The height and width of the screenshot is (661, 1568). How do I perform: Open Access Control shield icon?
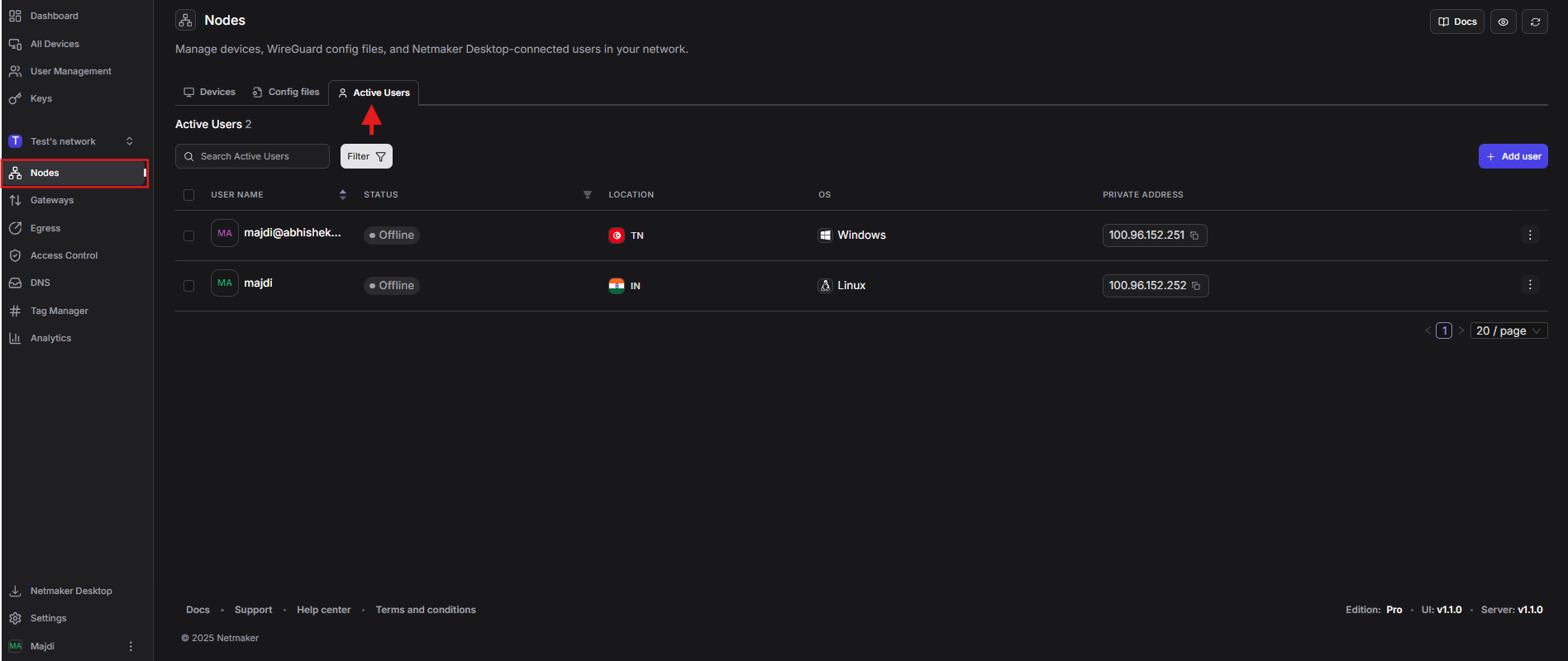[x=15, y=255]
